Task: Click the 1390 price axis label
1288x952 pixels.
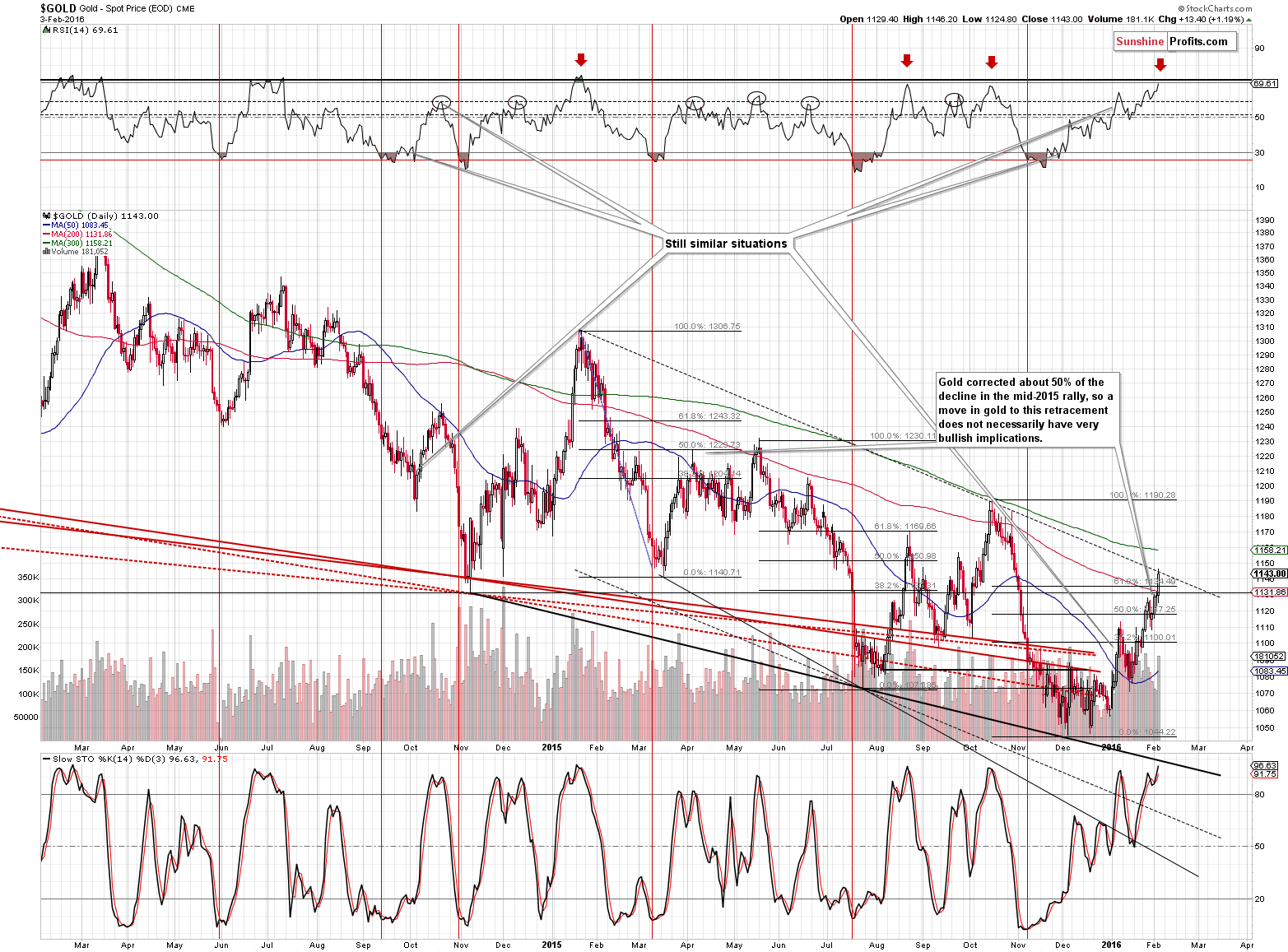Action: coord(1264,220)
